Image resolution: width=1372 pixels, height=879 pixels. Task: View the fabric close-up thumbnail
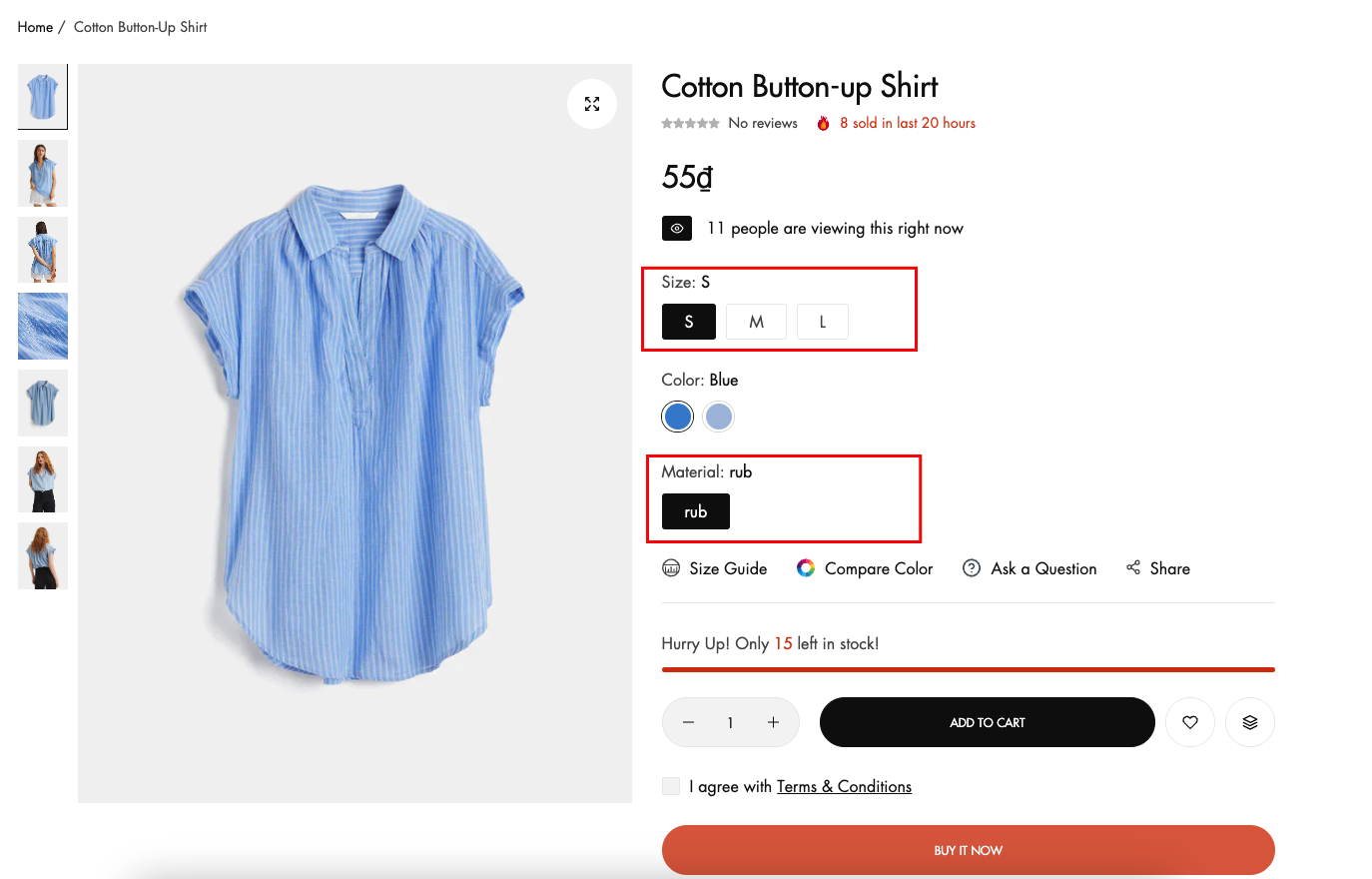(x=43, y=326)
